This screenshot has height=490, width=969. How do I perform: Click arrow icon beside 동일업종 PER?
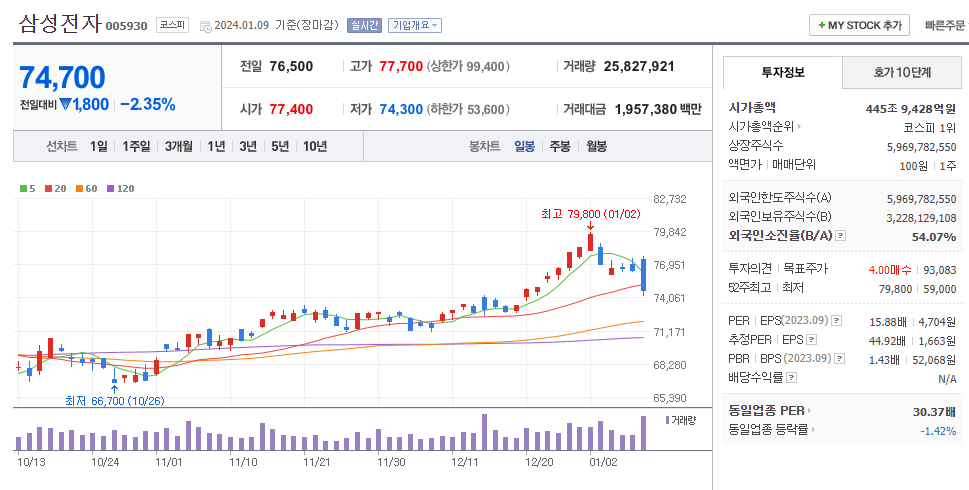click(x=809, y=411)
